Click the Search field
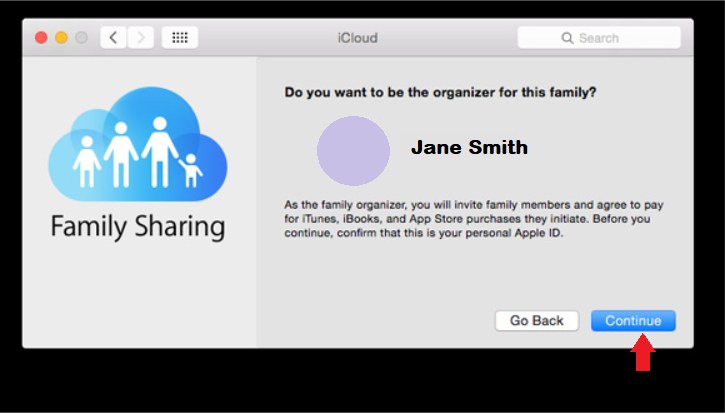This screenshot has width=725, height=414. (599, 37)
